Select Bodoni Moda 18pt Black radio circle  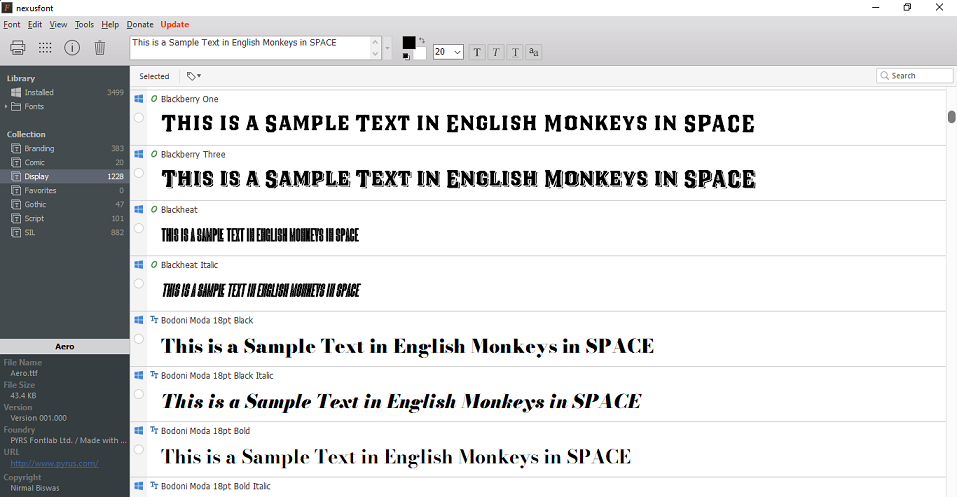click(139, 338)
